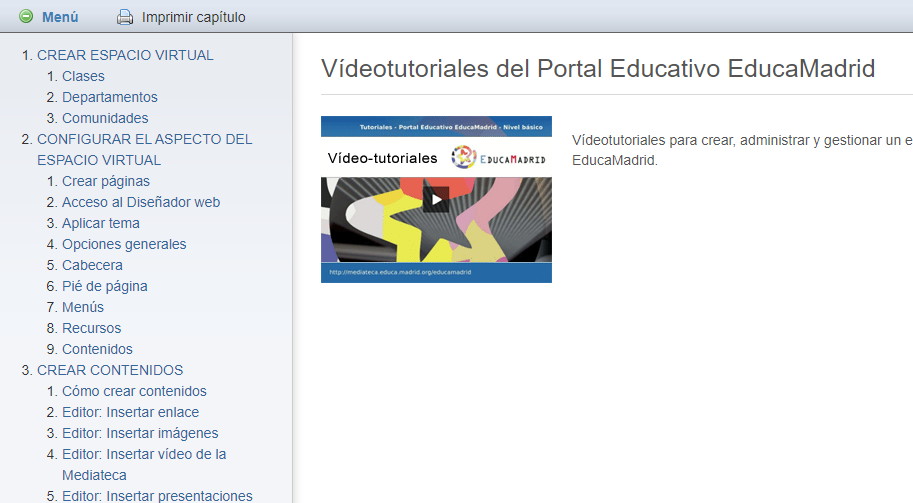Go to Crear páginas
This screenshot has width=913, height=503.
point(106,181)
